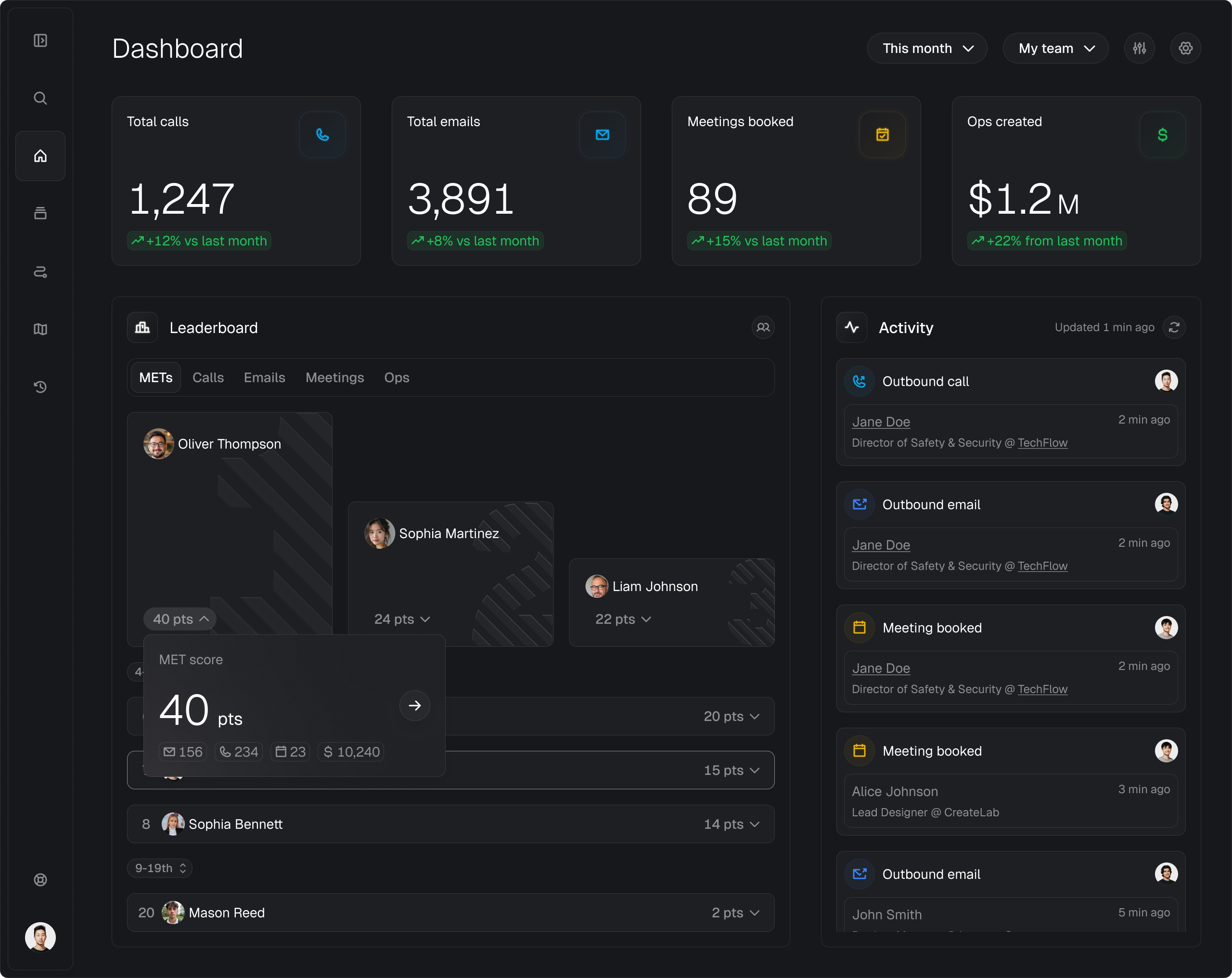1232x978 pixels.
Task: Click the help lifebuoy icon
Action: [x=40, y=880]
